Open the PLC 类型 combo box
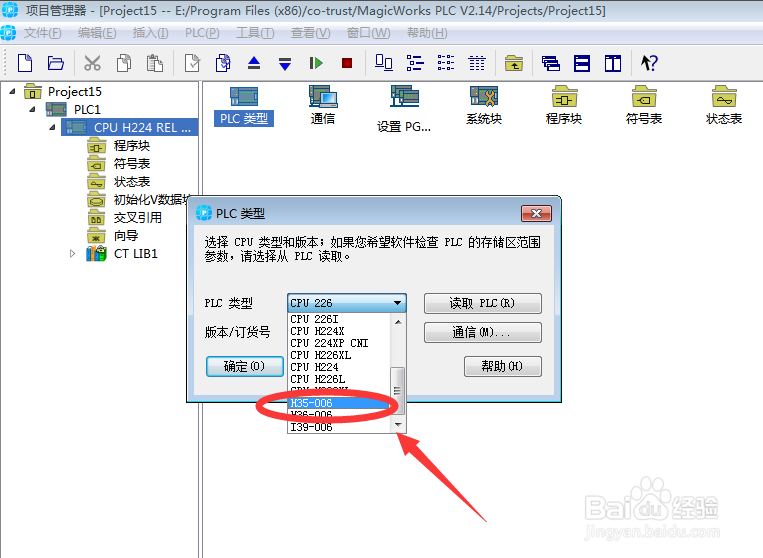The width and height of the screenshot is (763, 558). point(346,303)
